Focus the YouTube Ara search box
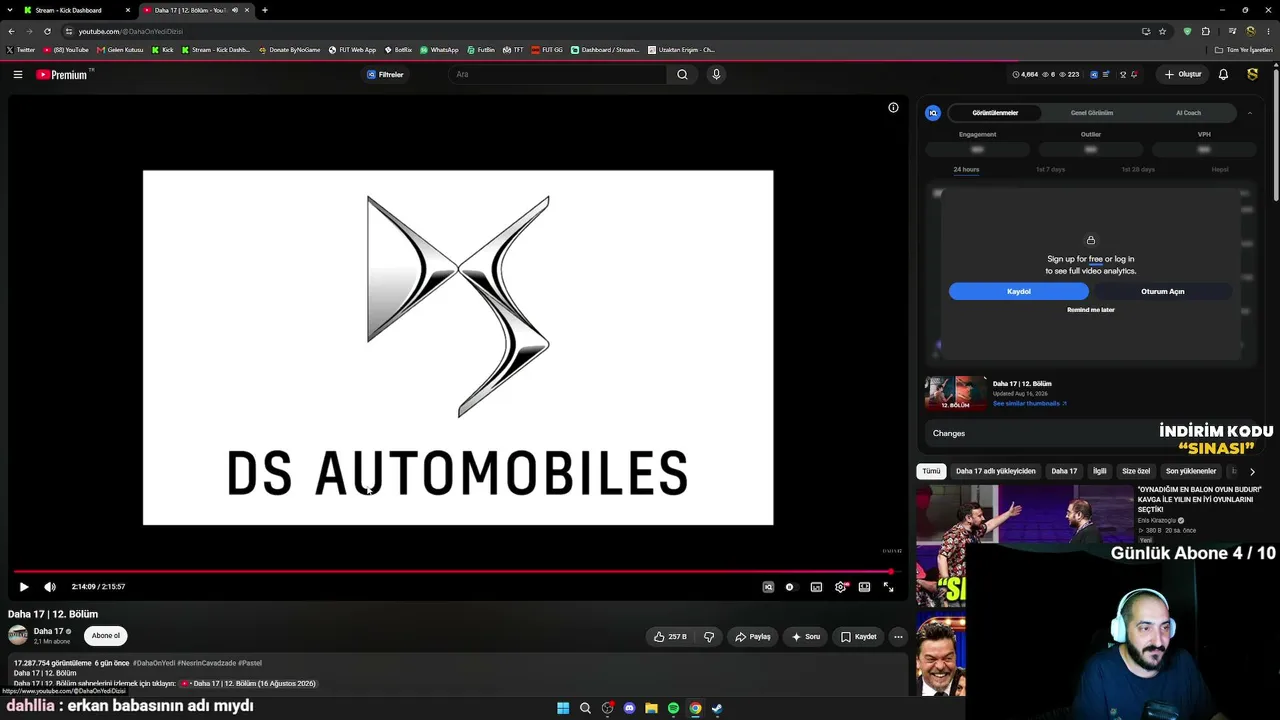 (x=557, y=74)
